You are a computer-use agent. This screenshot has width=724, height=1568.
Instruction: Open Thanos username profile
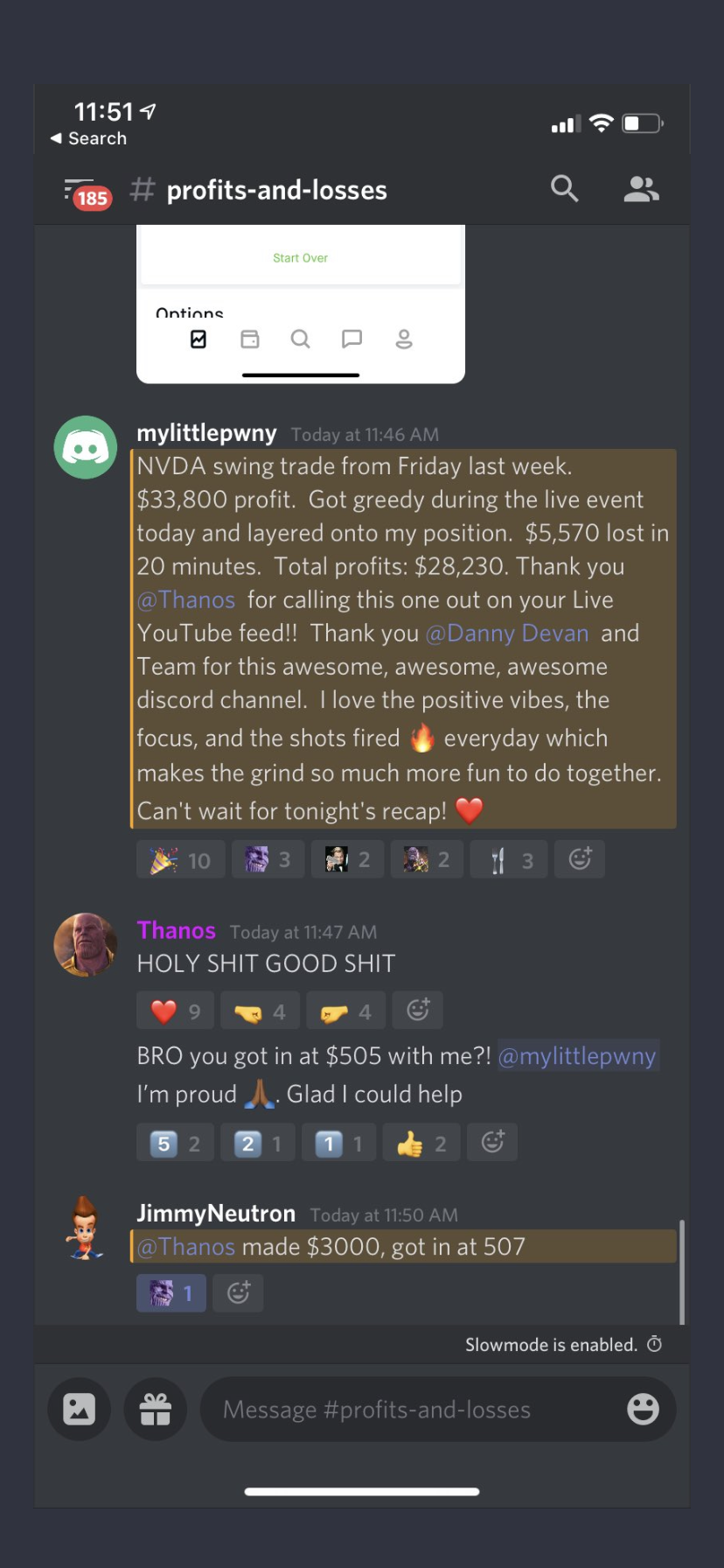coord(177,930)
